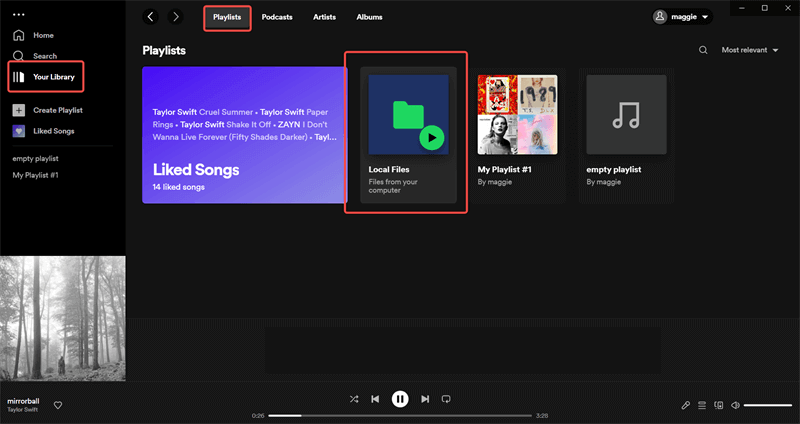Viewport: 800px width, 424px height.
Task: Toggle shuffle playback
Action: point(354,399)
